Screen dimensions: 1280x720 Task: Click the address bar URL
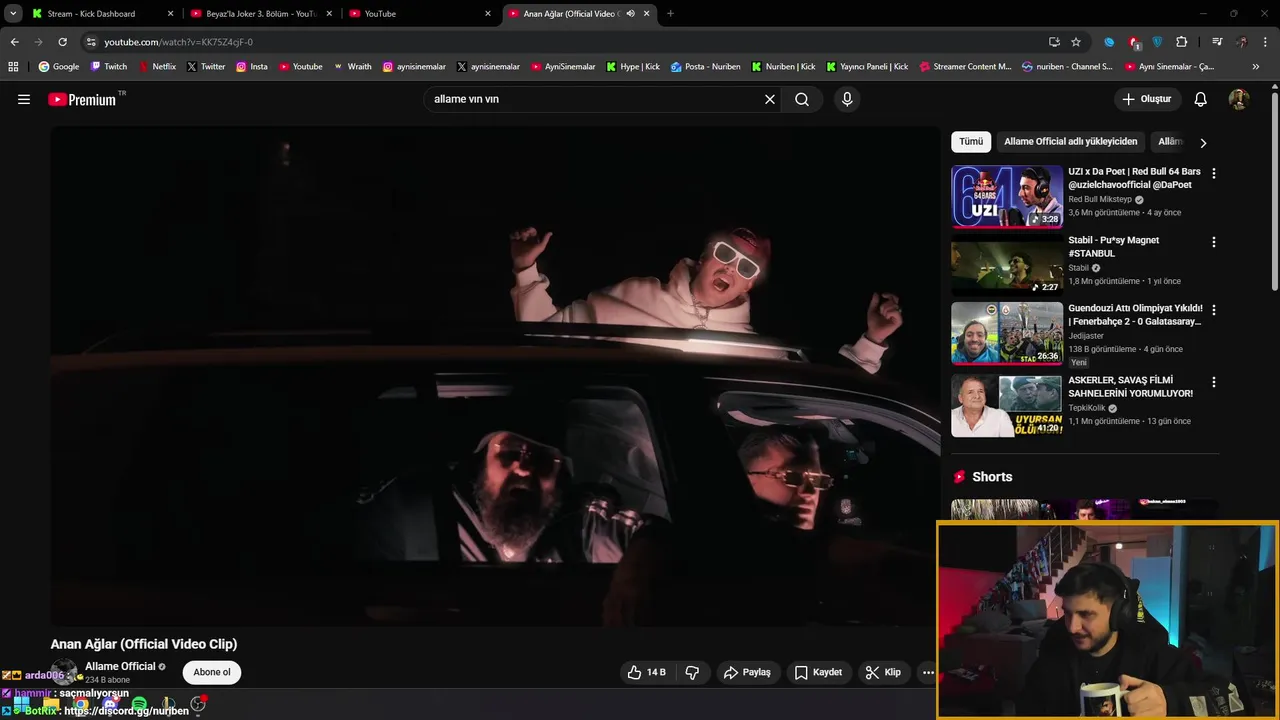[x=178, y=42]
